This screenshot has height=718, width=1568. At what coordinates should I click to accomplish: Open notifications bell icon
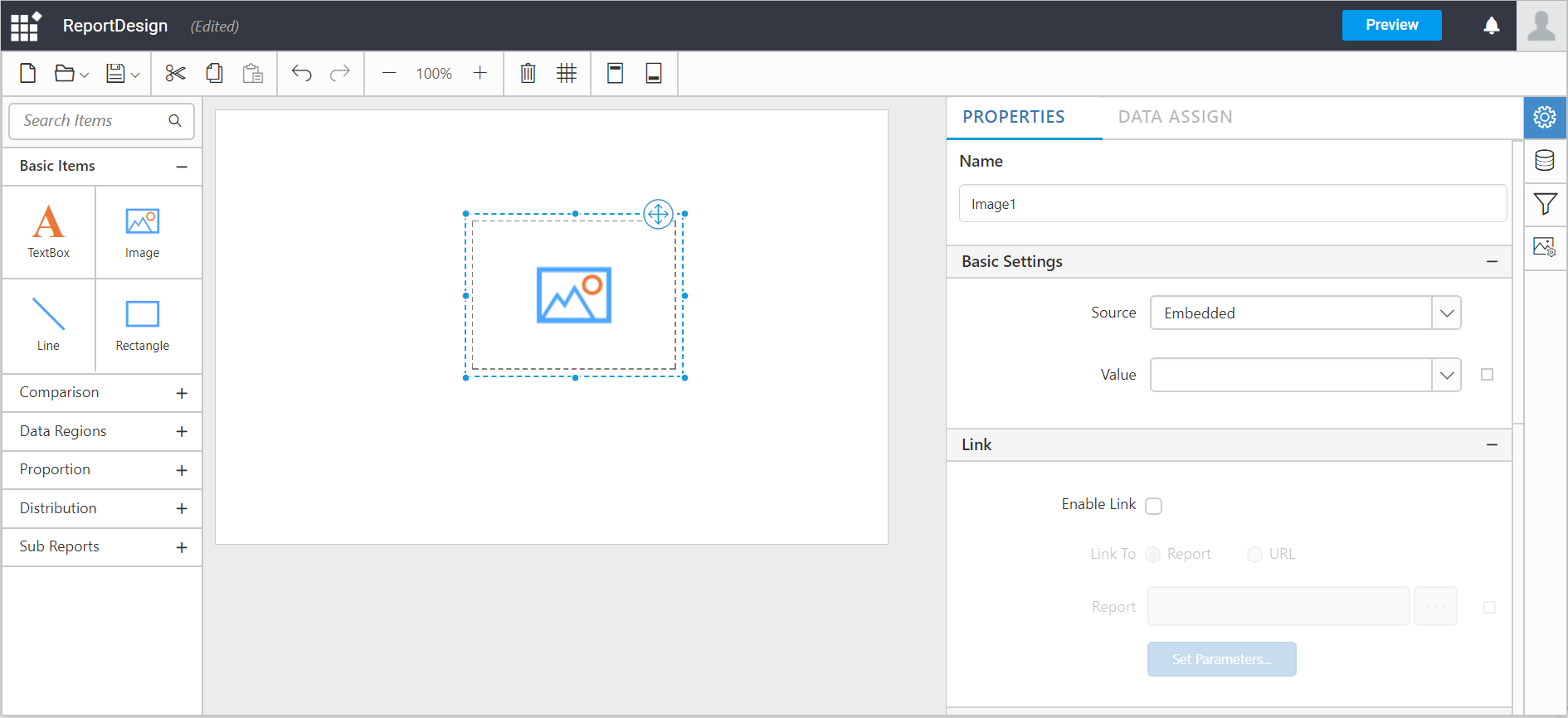[x=1492, y=26]
